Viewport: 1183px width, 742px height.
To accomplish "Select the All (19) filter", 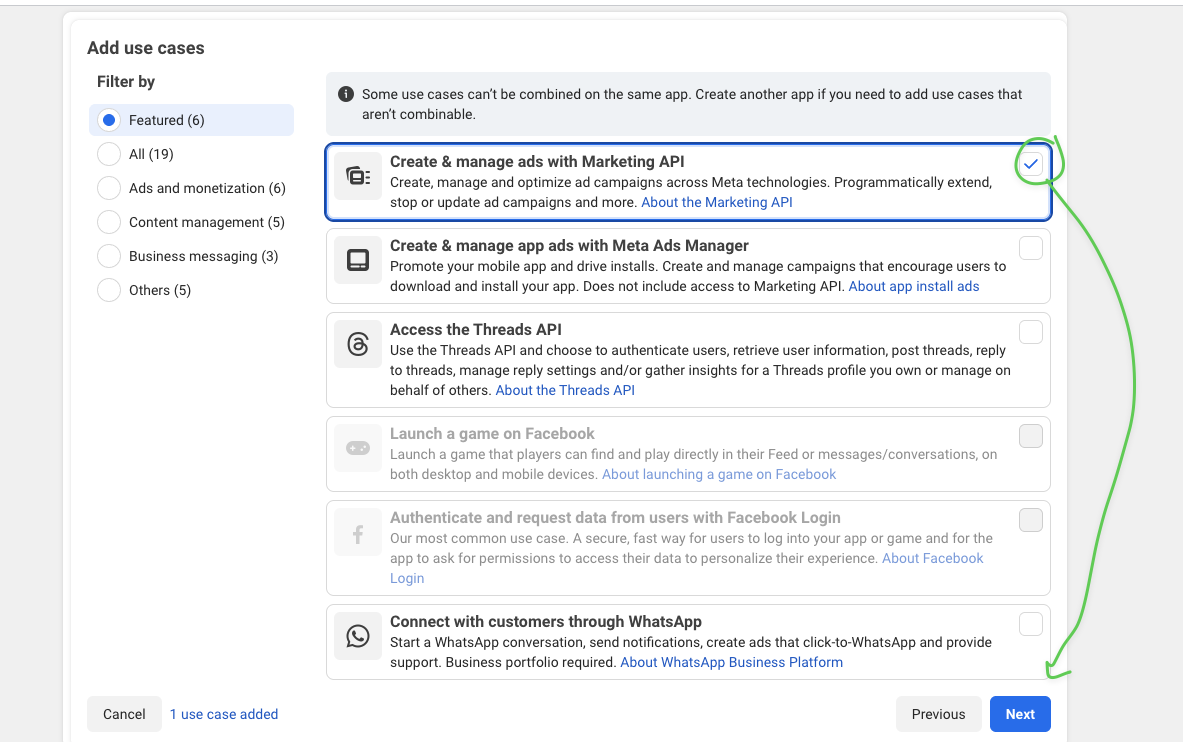I will click(x=109, y=154).
